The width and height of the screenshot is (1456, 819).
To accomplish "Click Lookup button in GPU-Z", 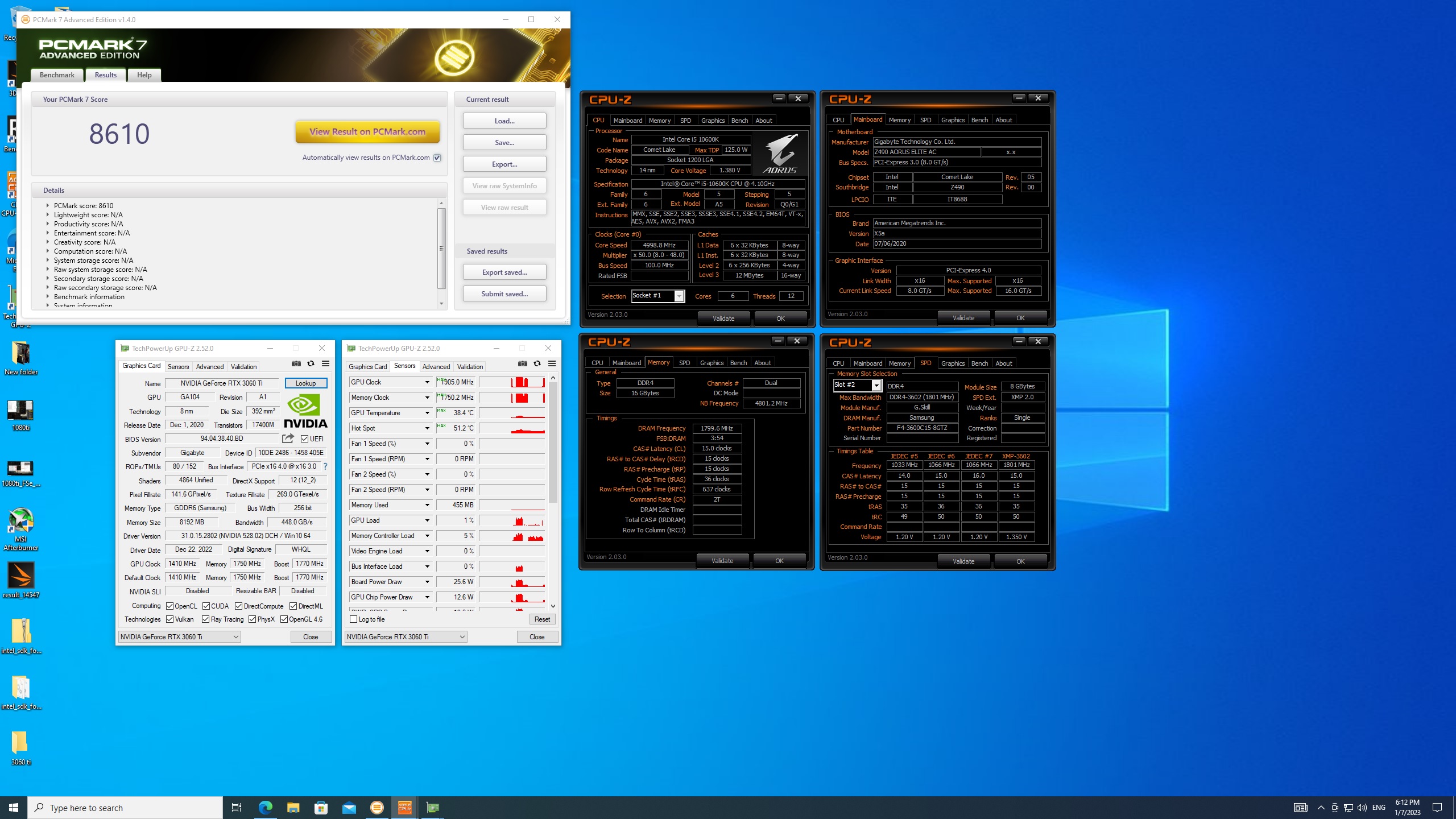I will 305,383.
